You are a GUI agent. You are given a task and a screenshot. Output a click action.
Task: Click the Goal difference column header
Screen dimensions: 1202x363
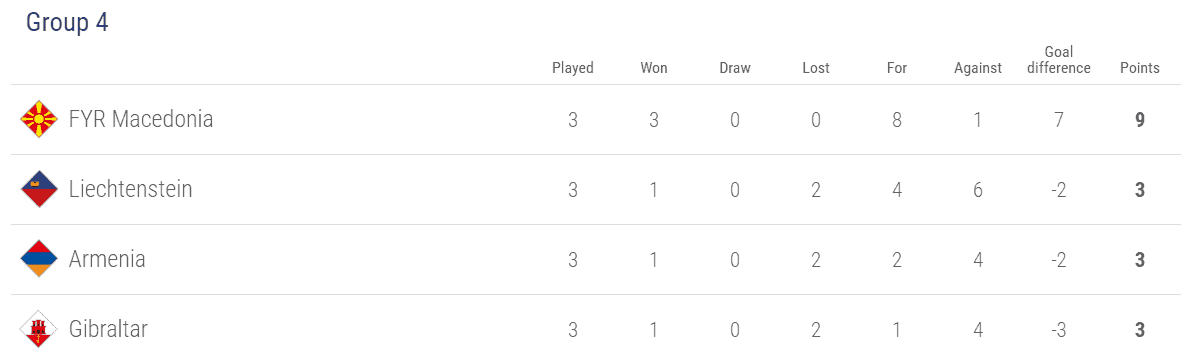pyautogui.click(x=1059, y=60)
